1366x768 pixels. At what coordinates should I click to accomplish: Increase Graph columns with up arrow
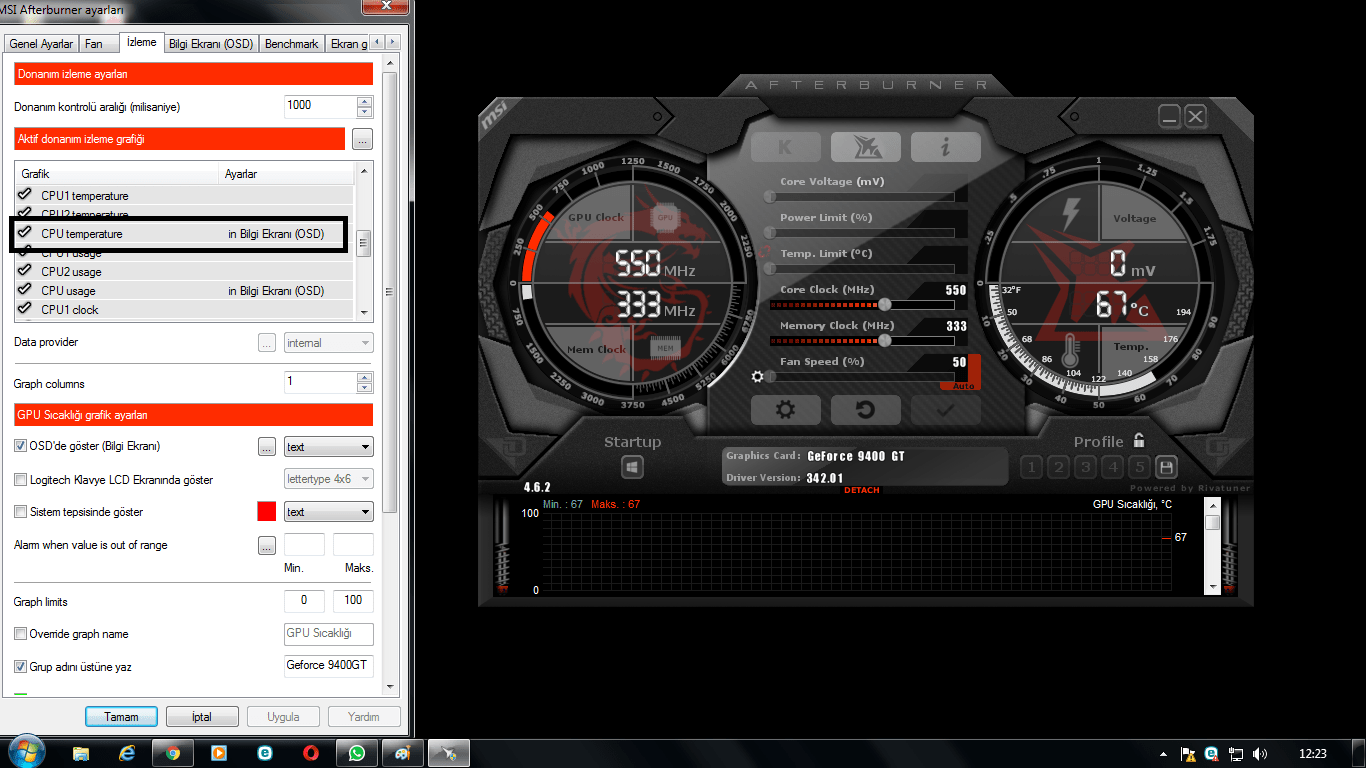coord(365,377)
